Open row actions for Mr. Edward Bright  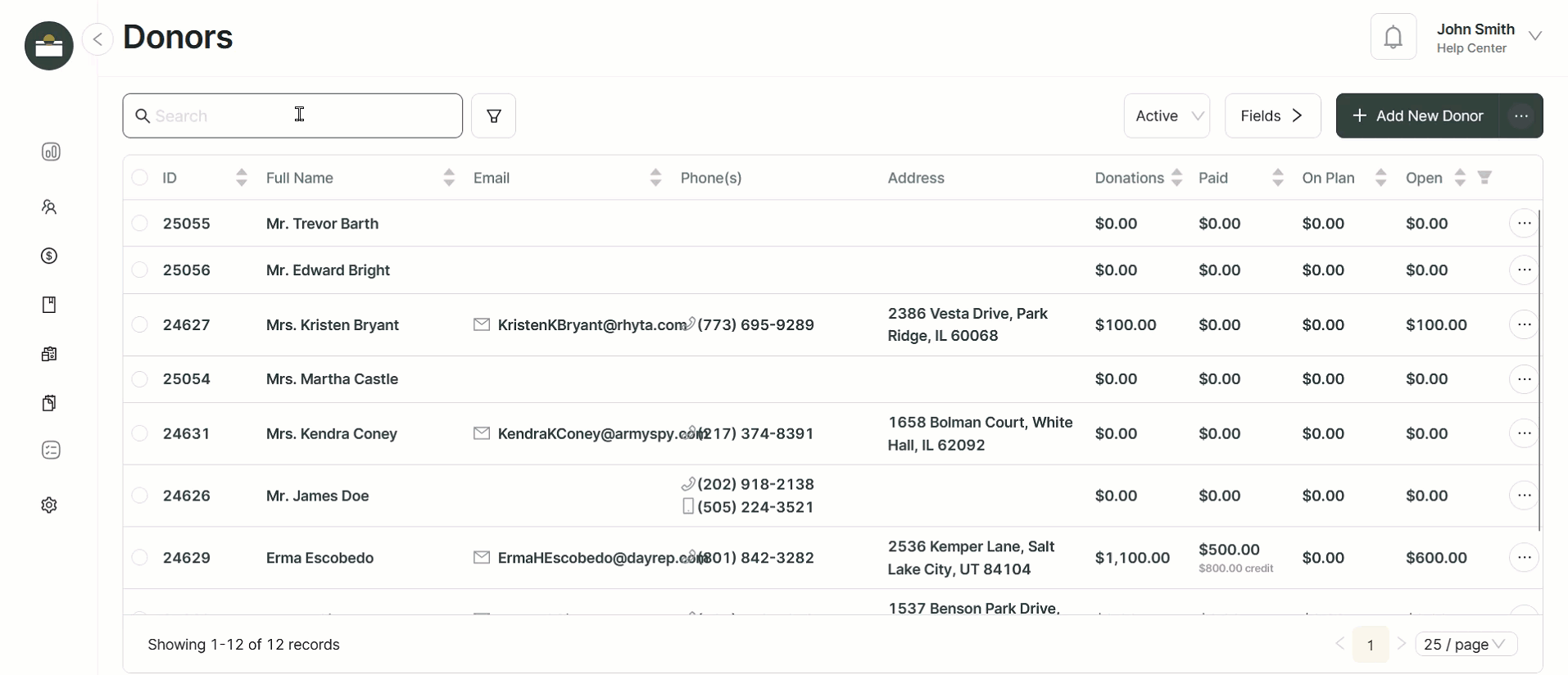(1524, 270)
